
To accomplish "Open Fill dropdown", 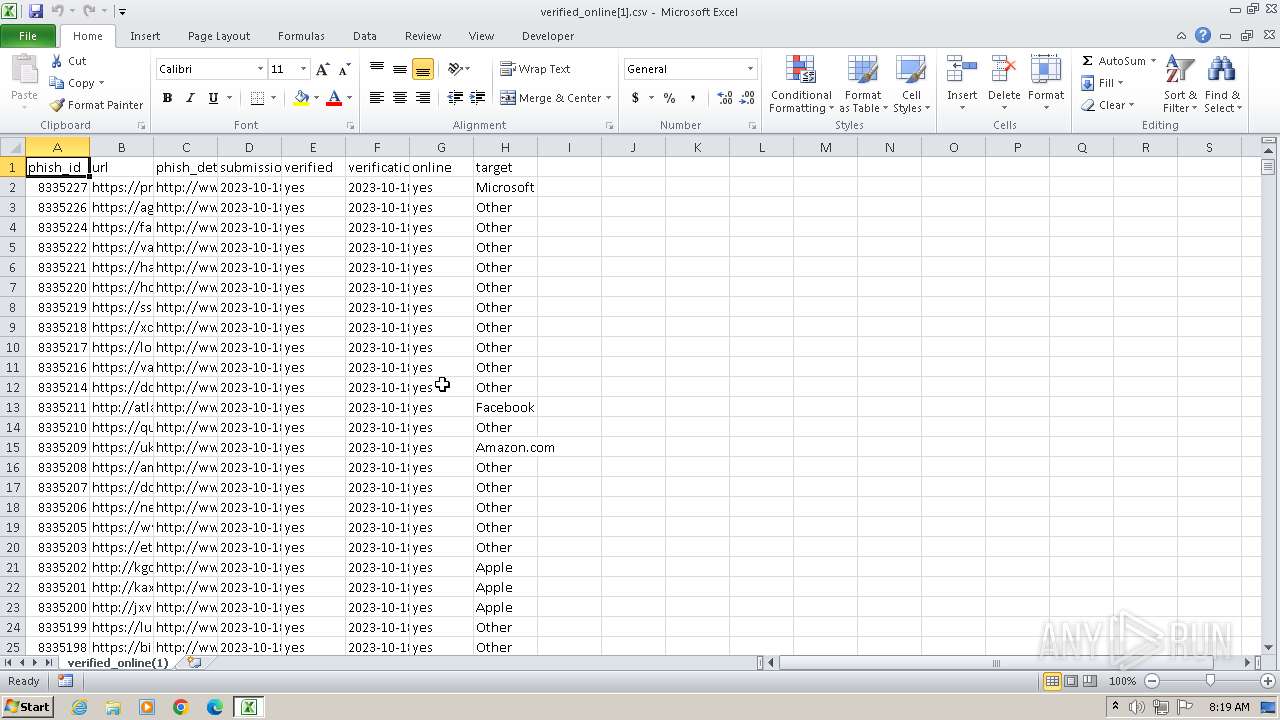I will [1103, 83].
